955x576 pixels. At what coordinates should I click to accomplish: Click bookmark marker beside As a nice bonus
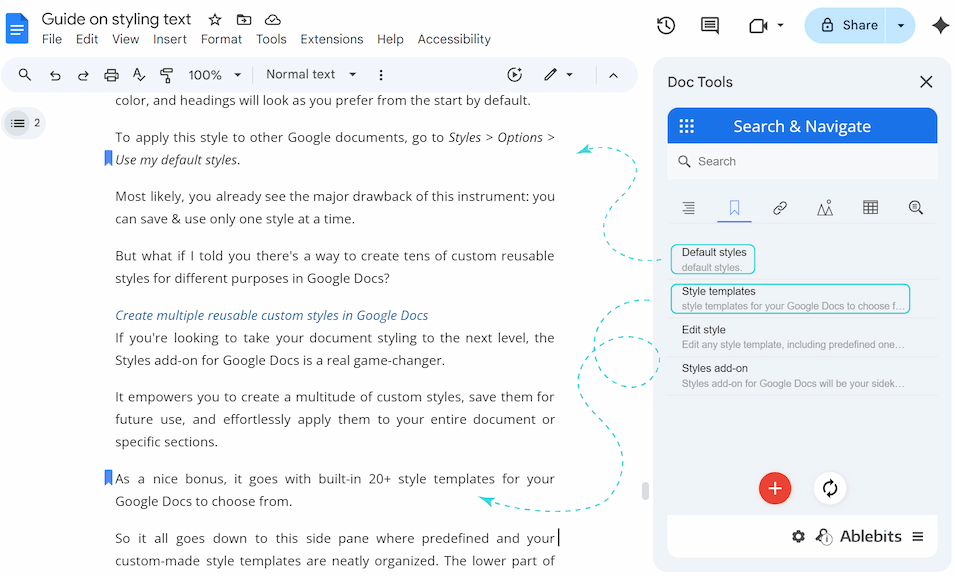pos(108,478)
